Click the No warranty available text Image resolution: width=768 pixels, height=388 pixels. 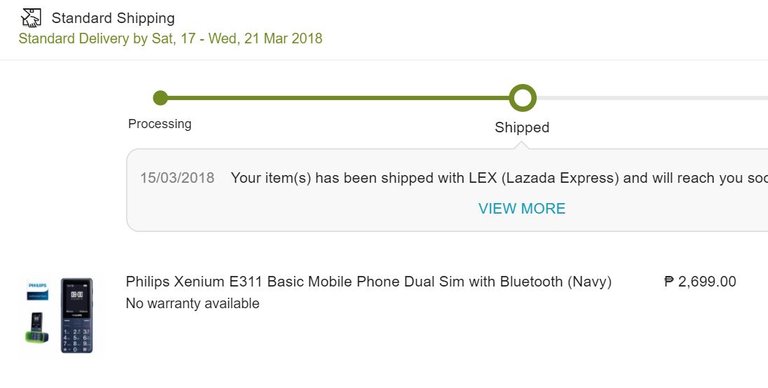192,304
